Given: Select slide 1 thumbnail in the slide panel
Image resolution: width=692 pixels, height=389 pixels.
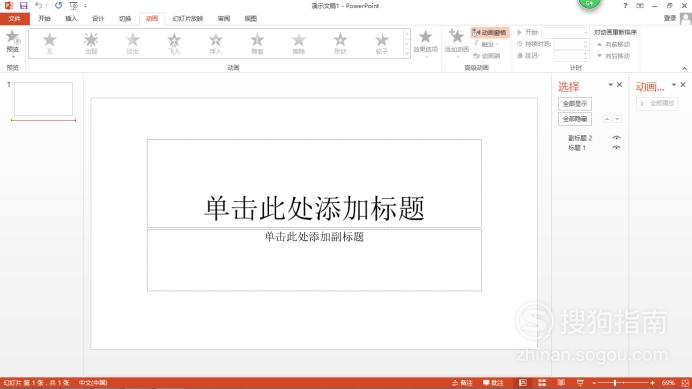Looking at the screenshot, I should pyautogui.click(x=43, y=99).
